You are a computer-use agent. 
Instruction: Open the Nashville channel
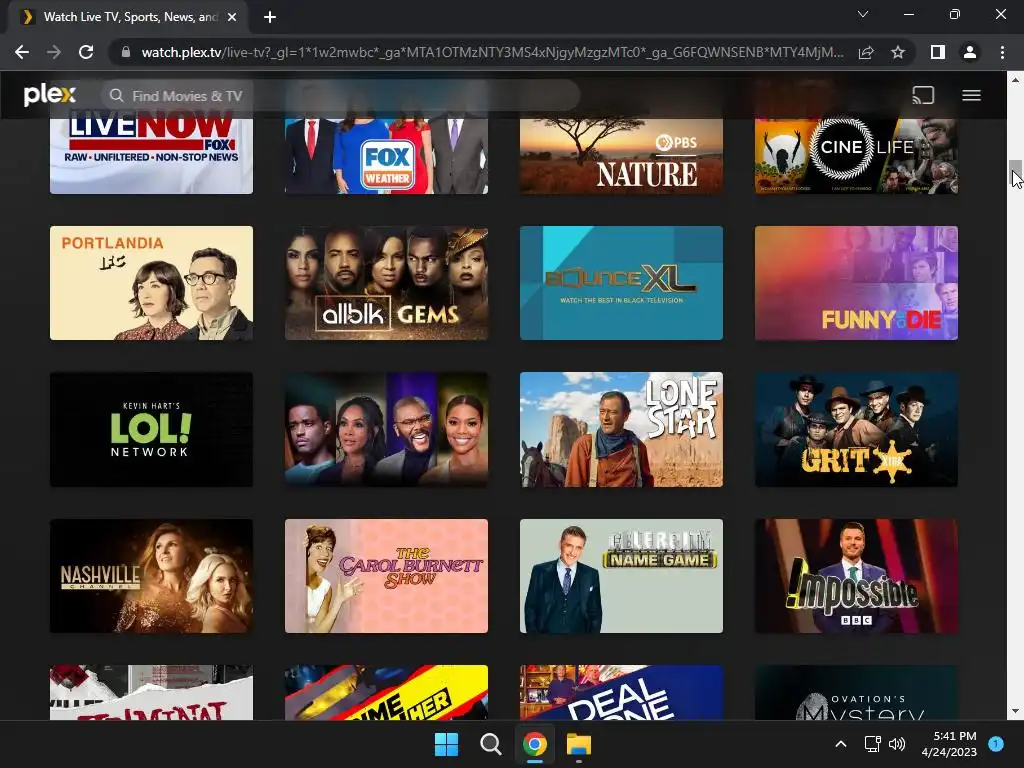(152, 576)
